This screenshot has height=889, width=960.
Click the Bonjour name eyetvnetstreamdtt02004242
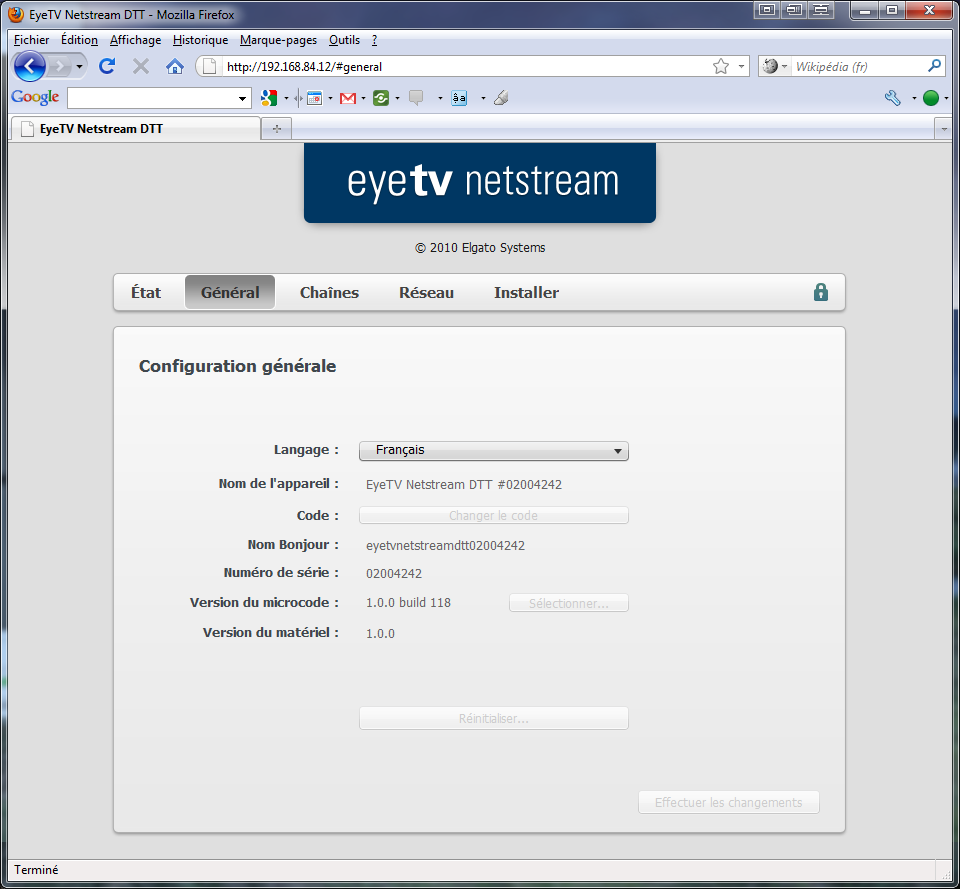(x=445, y=546)
